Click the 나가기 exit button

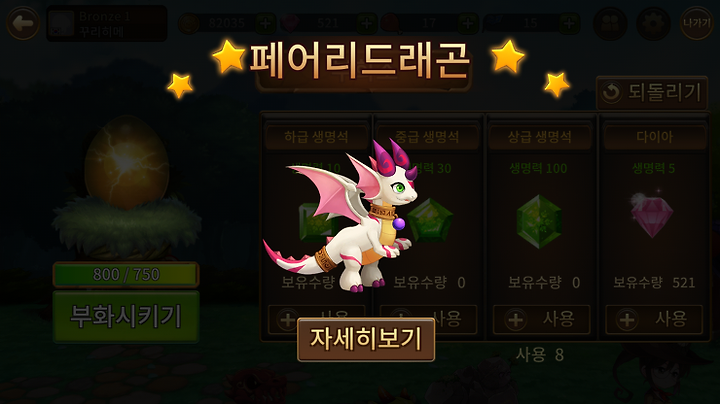697,23
